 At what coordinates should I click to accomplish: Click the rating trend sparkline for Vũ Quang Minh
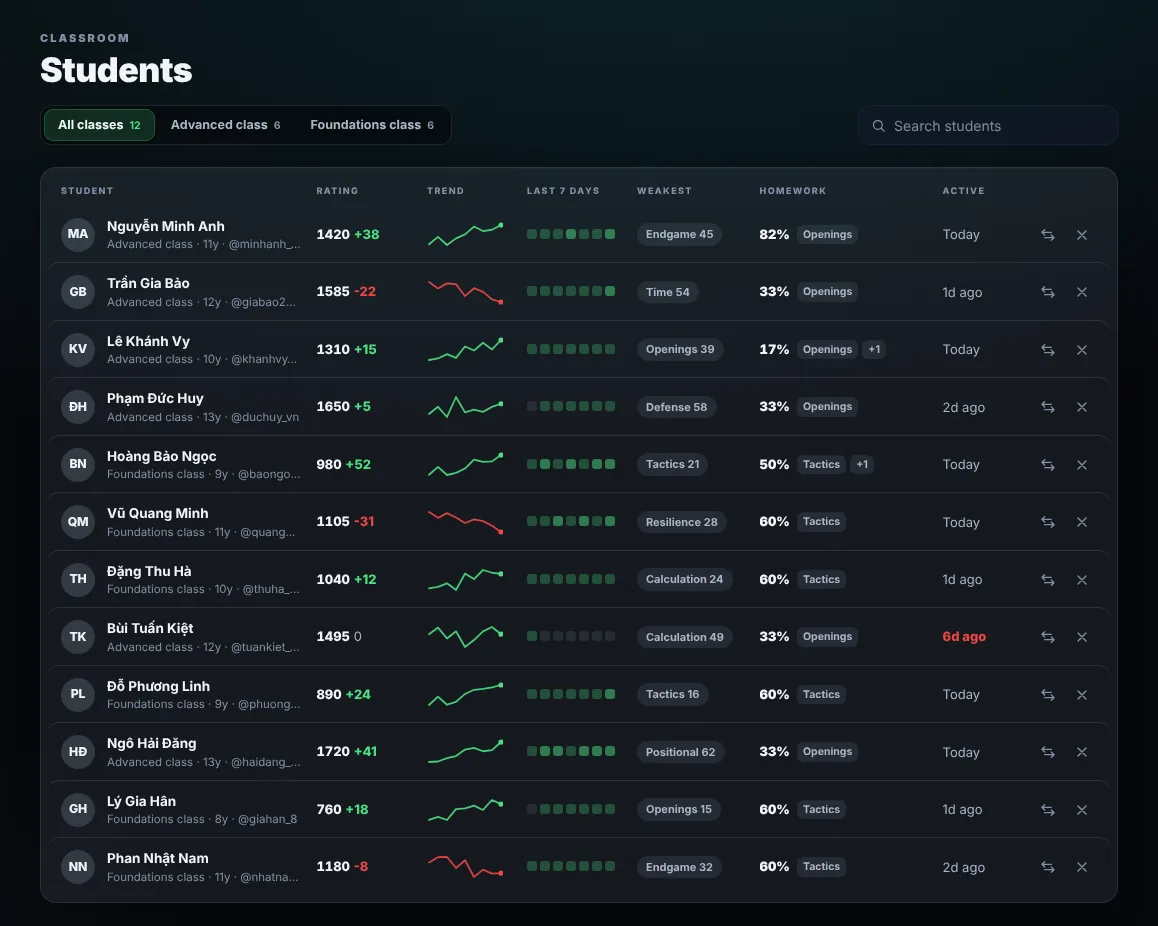point(465,521)
